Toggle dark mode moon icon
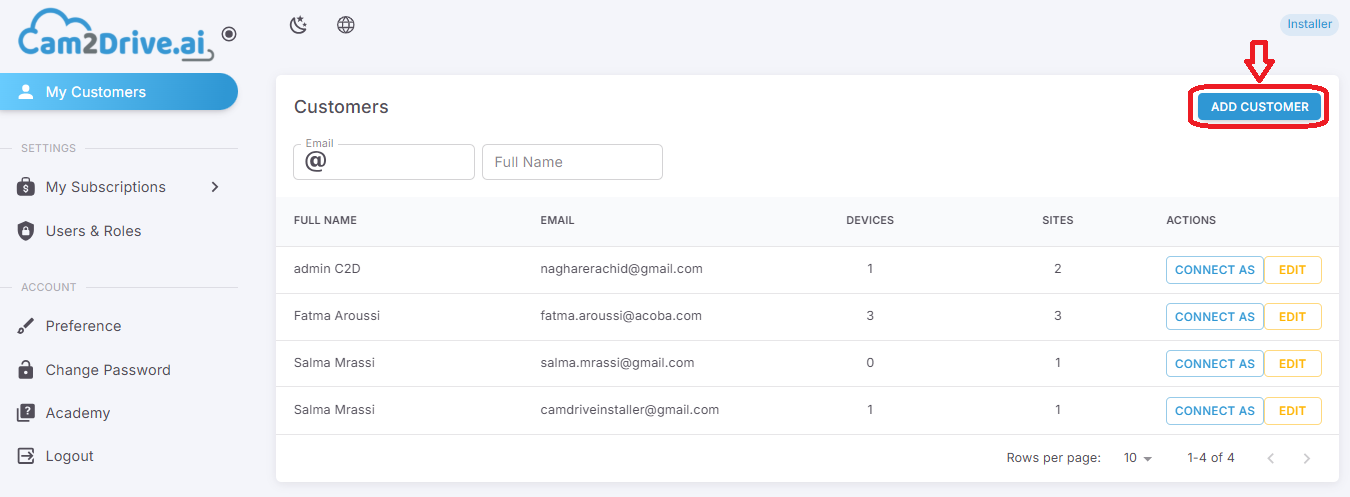This screenshot has width=1350, height=497. tap(298, 25)
